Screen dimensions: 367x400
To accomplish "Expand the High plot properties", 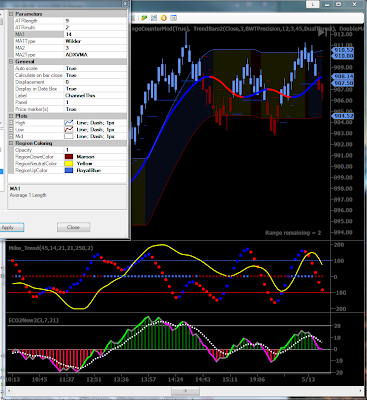I will tap(11, 123).
